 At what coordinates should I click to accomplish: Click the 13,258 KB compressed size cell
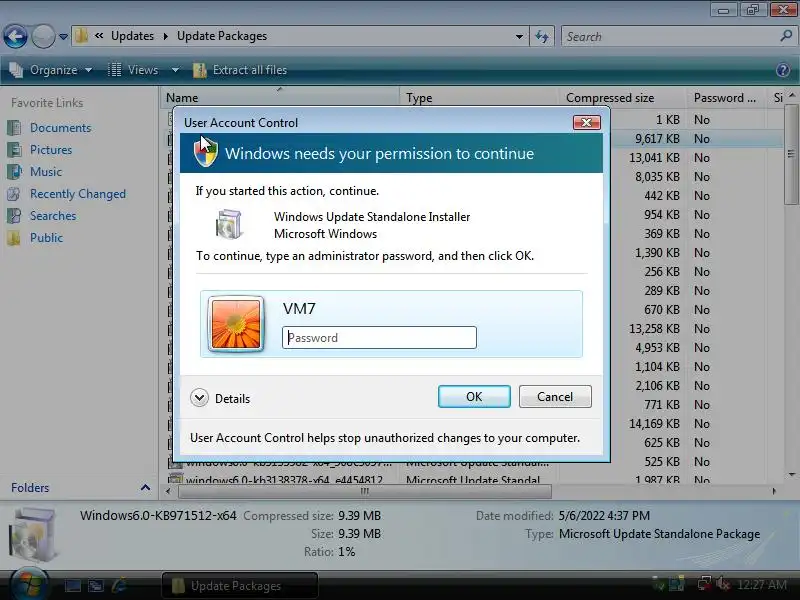pyautogui.click(x=654, y=329)
